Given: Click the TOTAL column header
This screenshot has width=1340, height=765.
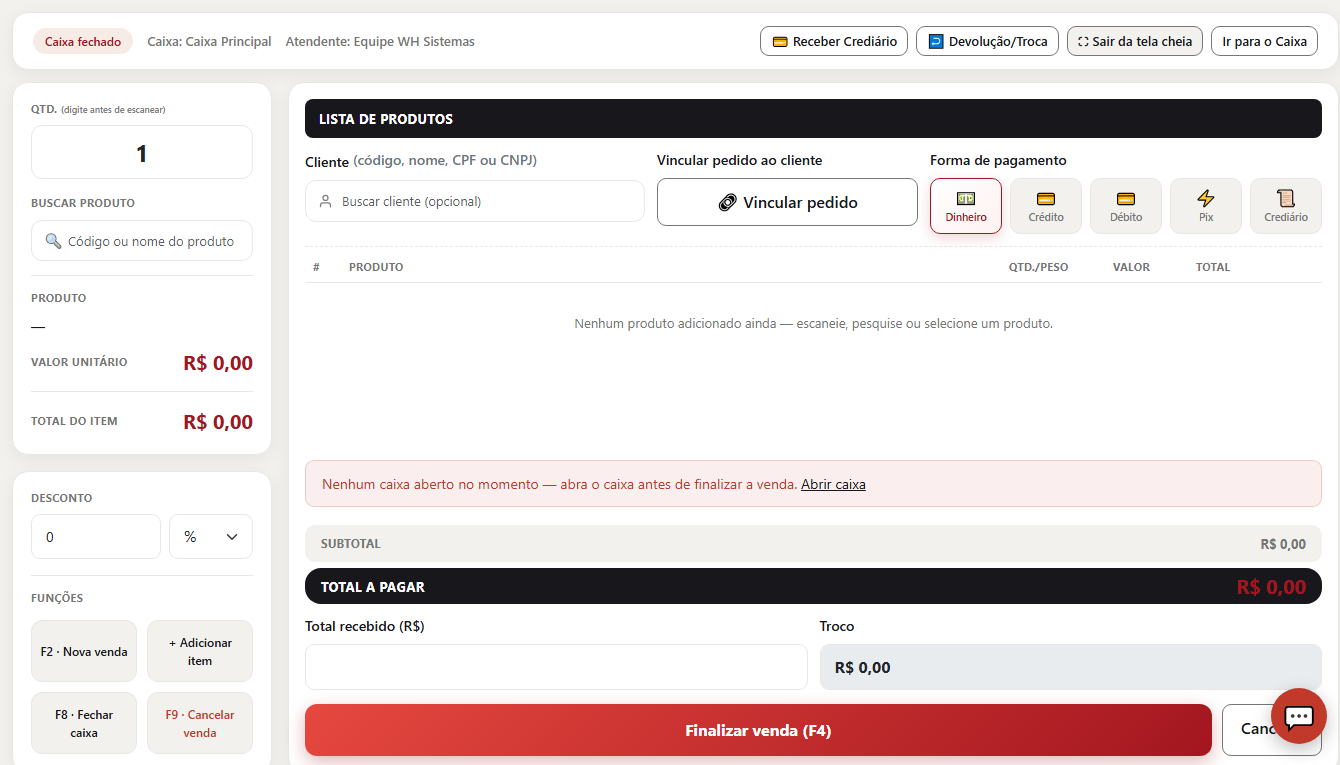Looking at the screenshot, I should (x=1213, y=267).
